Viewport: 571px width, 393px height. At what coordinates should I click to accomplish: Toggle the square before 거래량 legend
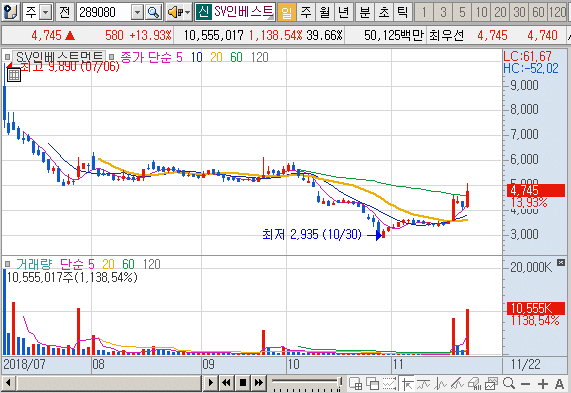(x=7, y=264)
